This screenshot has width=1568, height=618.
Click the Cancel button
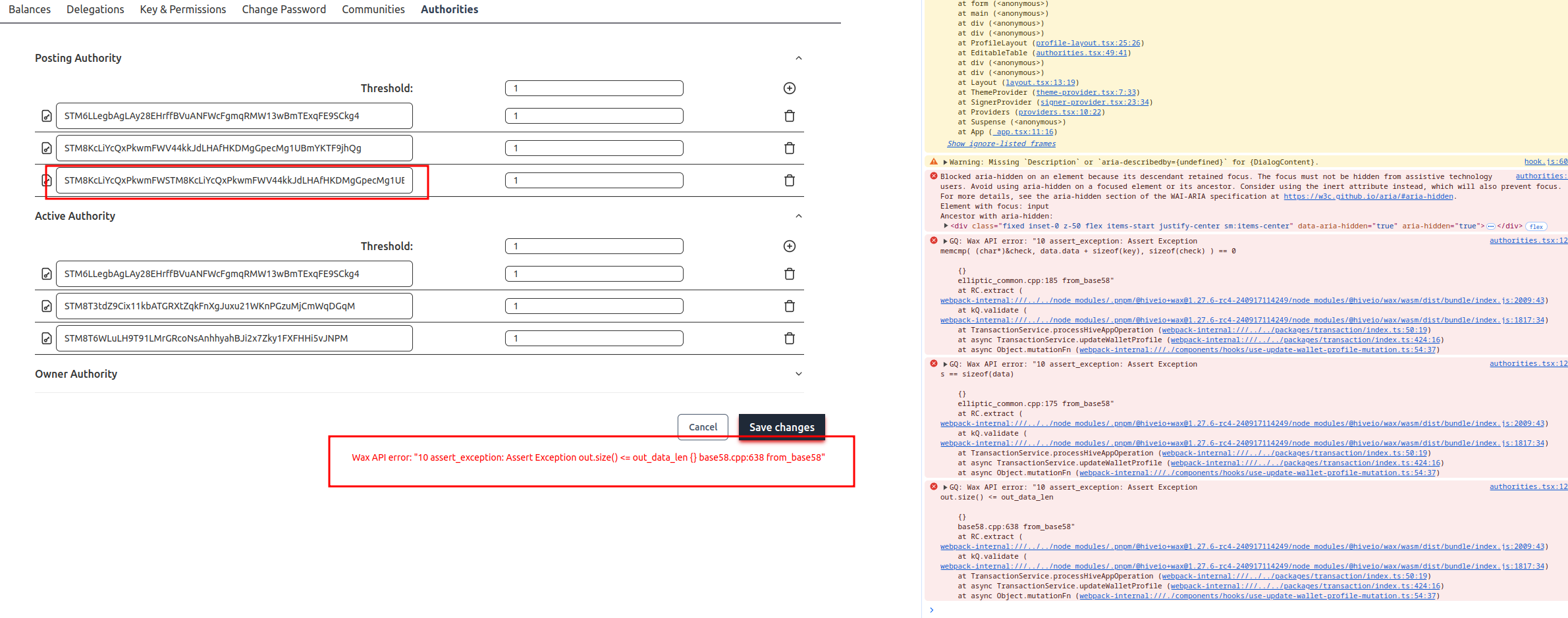[x=703, y=427]
